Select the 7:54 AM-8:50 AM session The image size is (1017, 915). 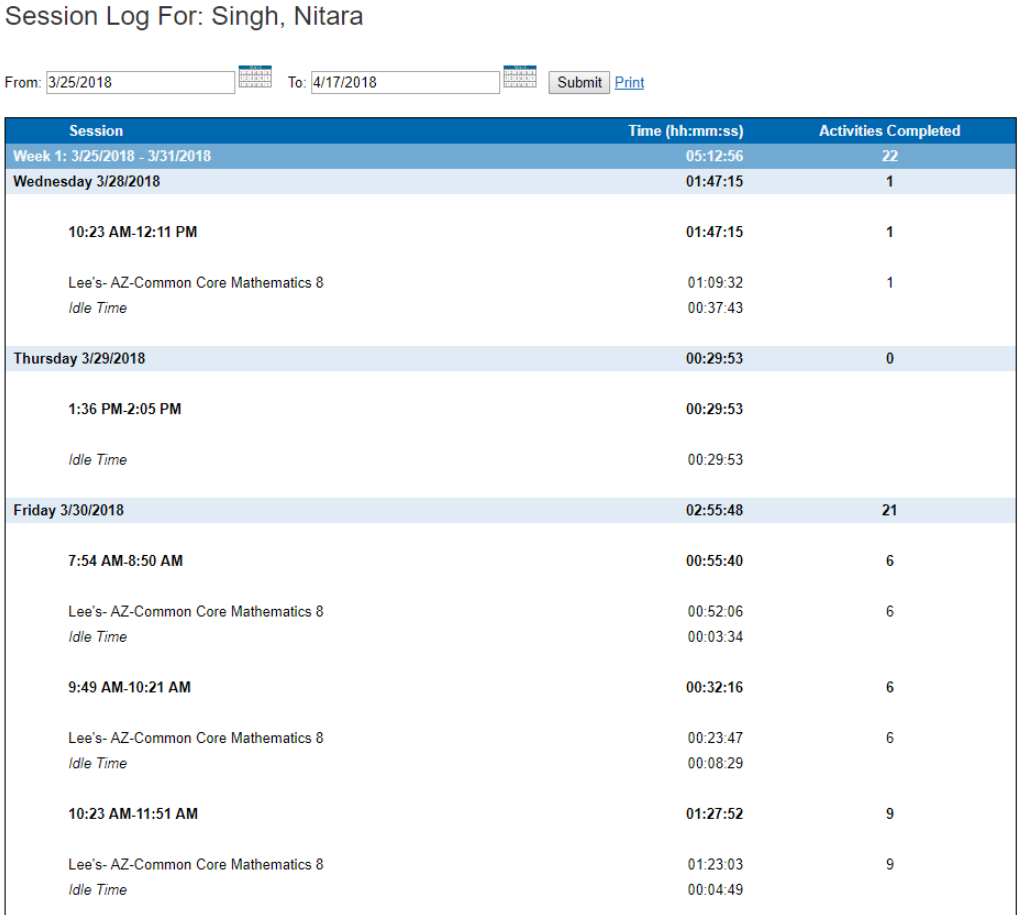click(x=125, y=560)
